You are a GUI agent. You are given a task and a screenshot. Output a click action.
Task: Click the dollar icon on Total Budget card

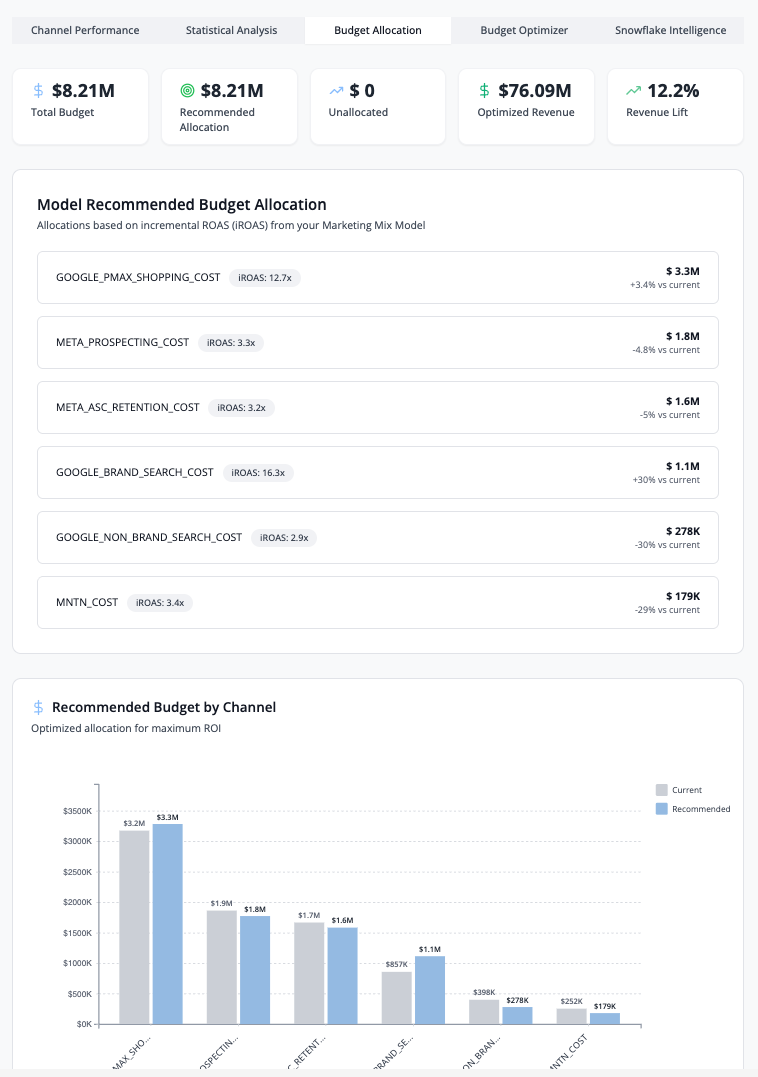point(38,91)
